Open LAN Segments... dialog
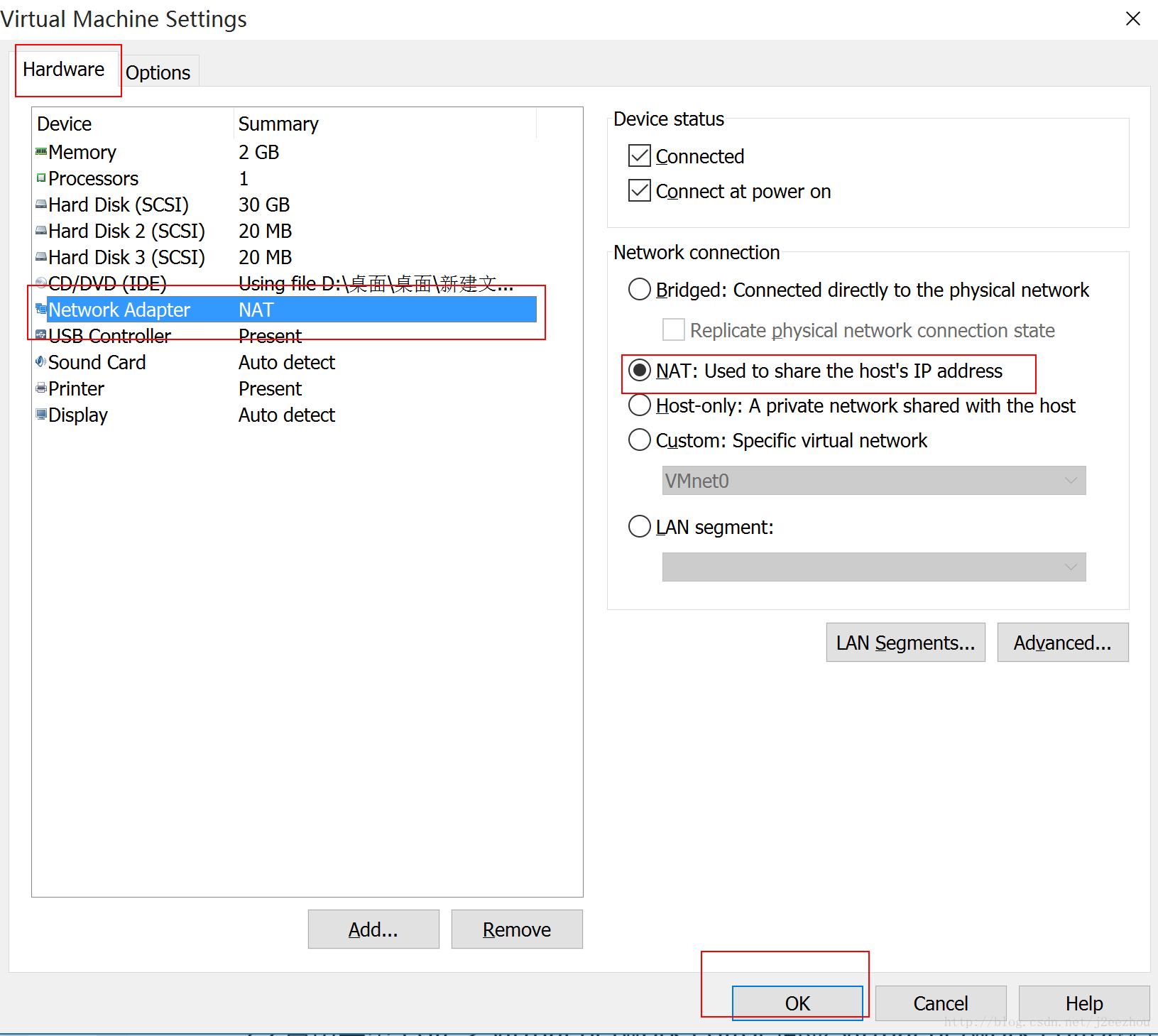The height and width of the screenshot is (1036, 1158). pyautogui.click(x=906, y=643)
